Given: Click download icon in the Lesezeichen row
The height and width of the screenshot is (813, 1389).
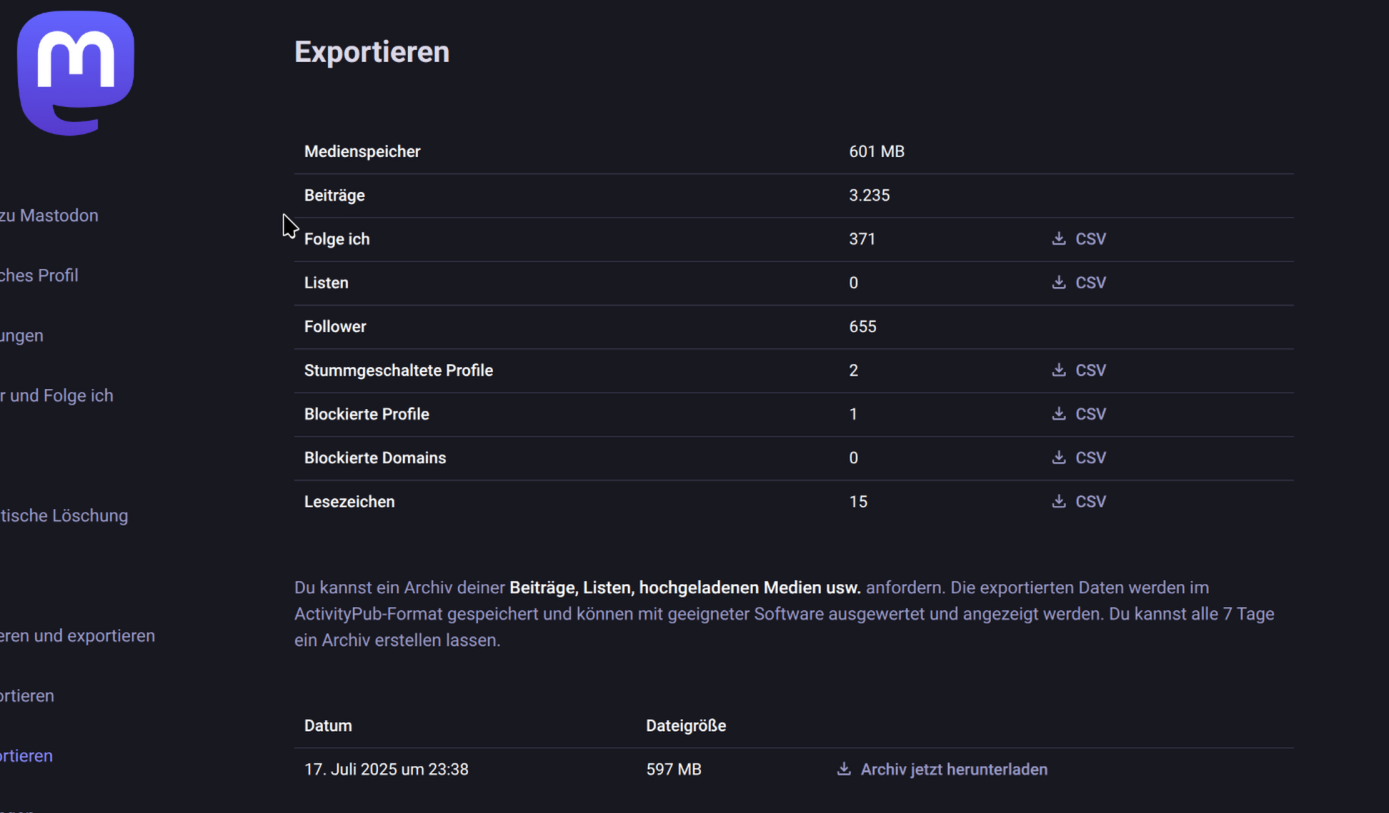Looking at the screenshot, I should tap(1058, 501).
